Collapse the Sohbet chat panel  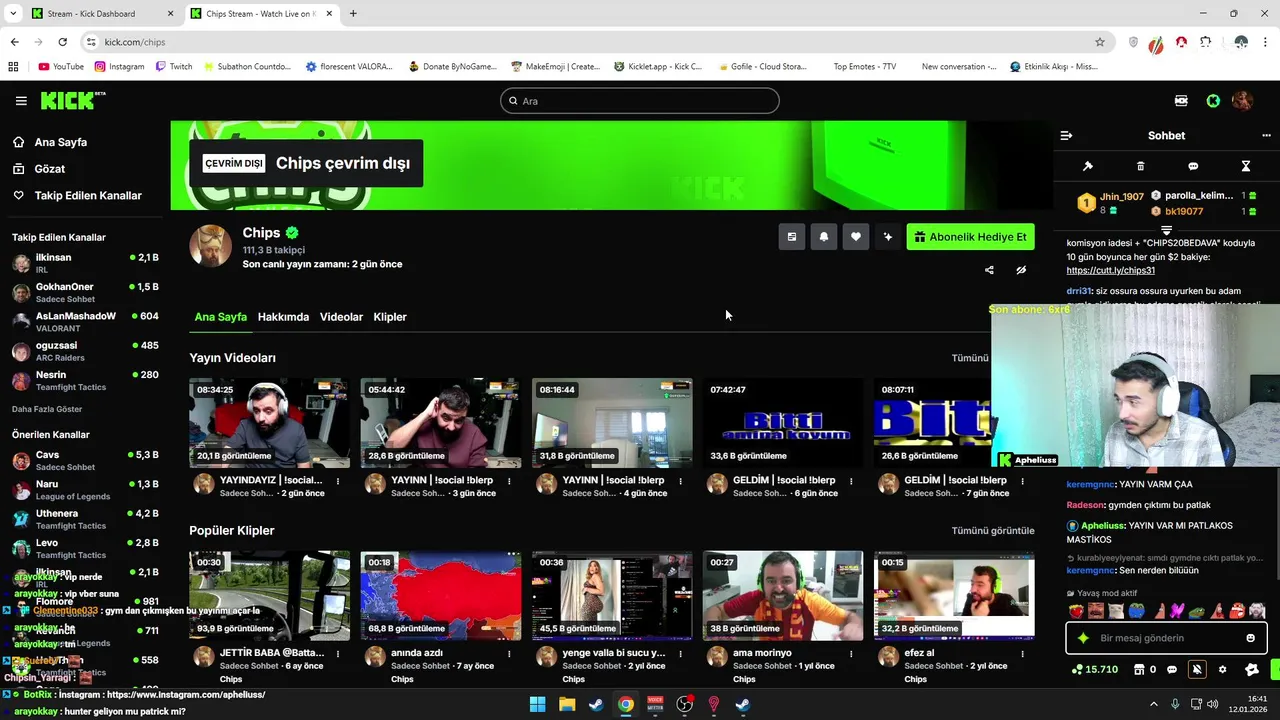point(1066,135)
